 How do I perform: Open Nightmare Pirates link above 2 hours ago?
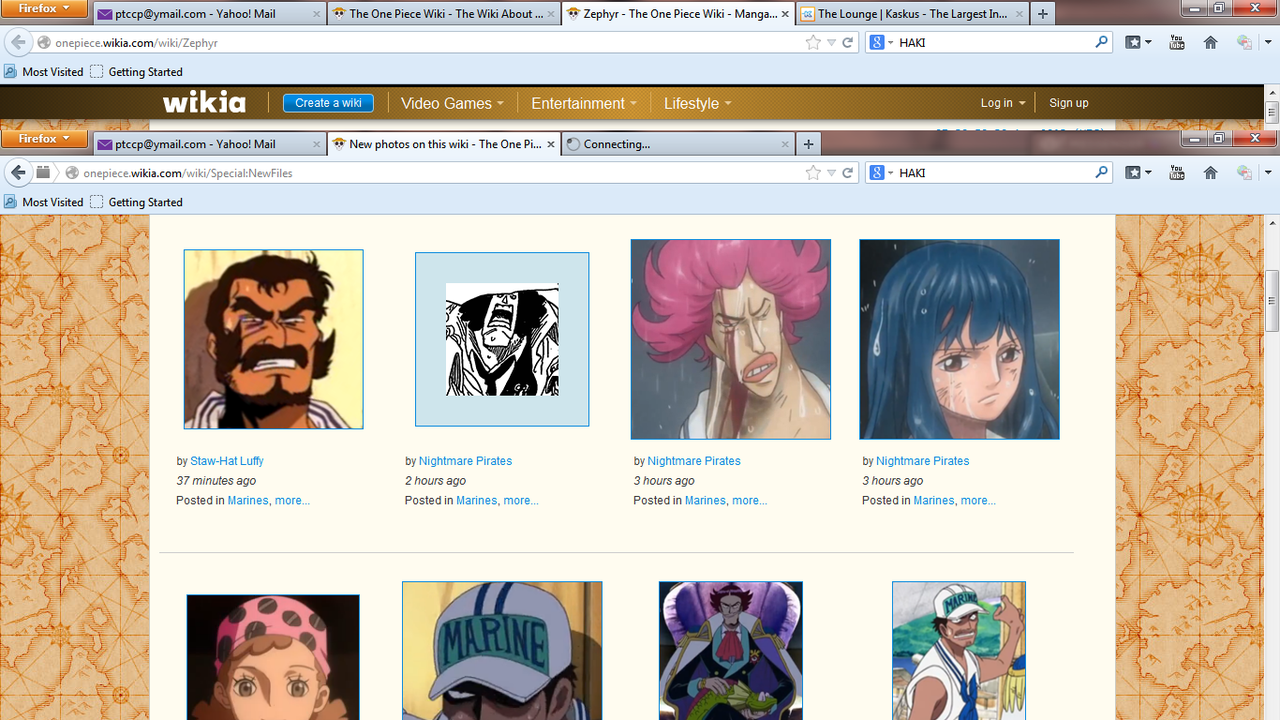(465, 461)
